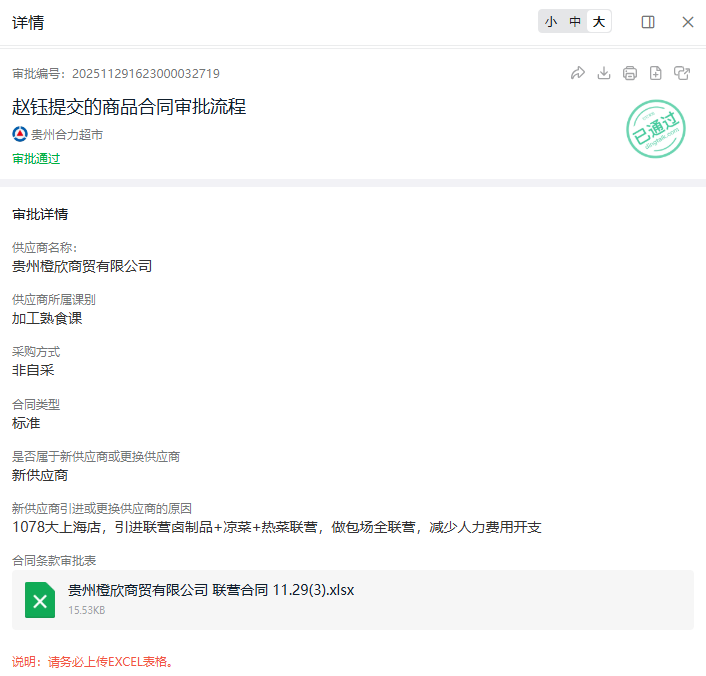The width and height of the screenshot is (706, 676).
Task: Set font size to 中 (medium)
Action: pos(575,22)
